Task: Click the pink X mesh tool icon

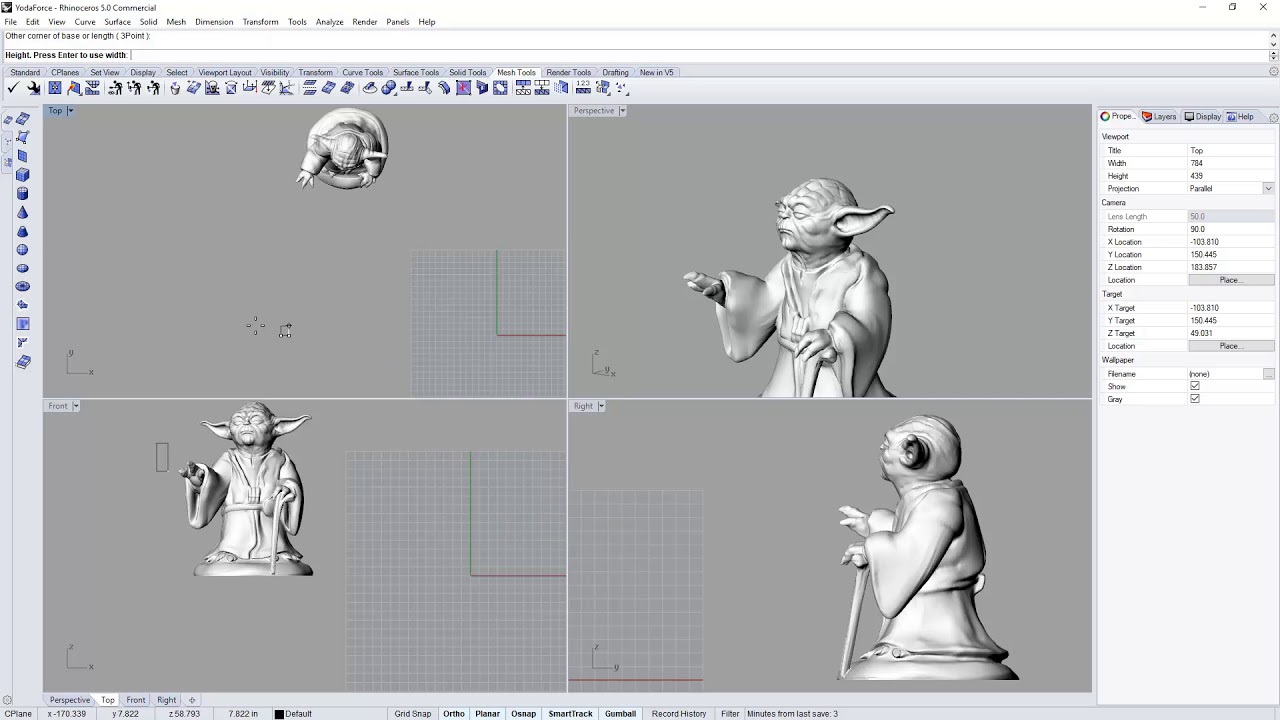Action: [x=464, y=88]
